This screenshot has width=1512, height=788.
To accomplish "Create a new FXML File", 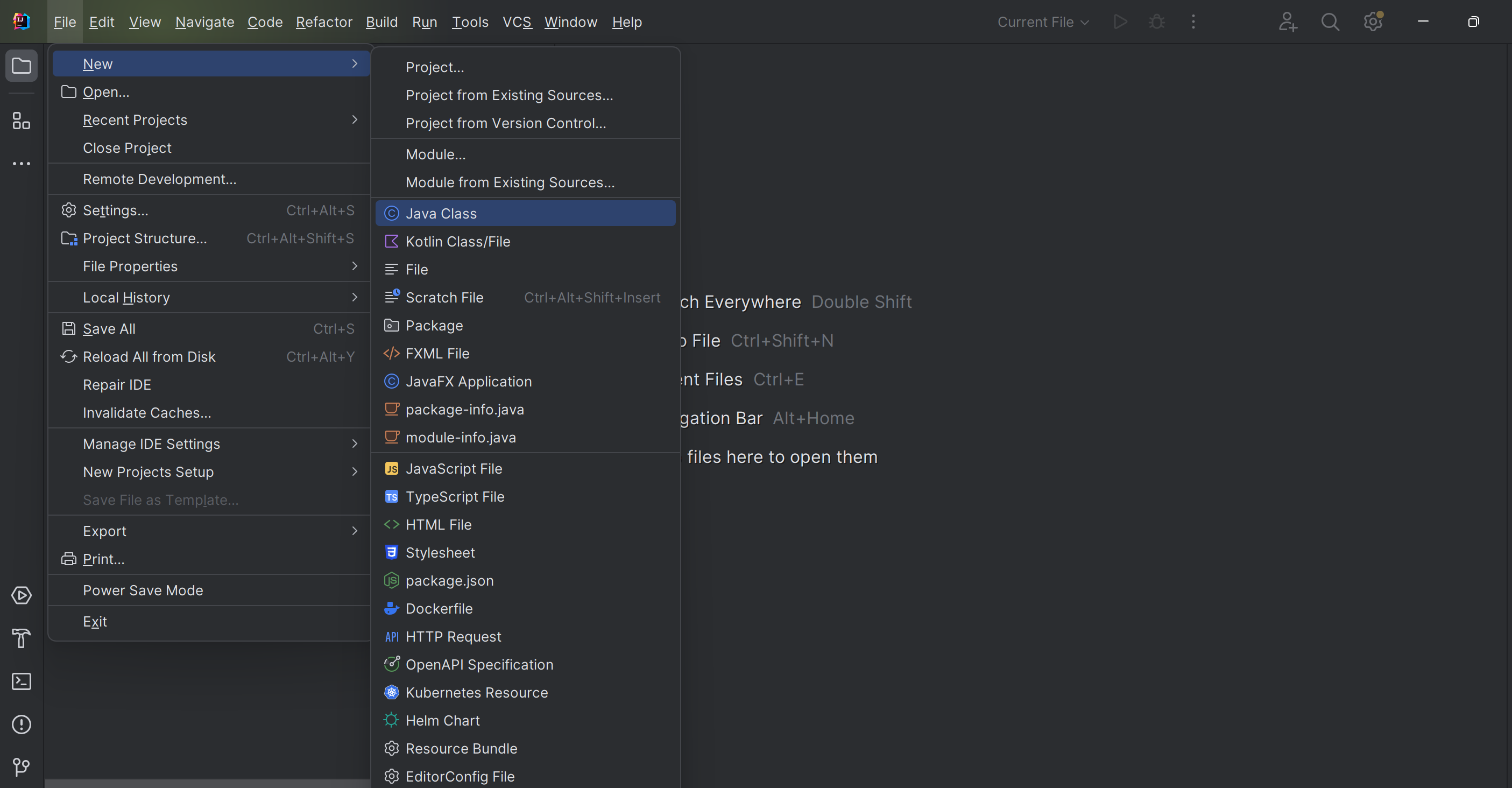I will [525, 354].
